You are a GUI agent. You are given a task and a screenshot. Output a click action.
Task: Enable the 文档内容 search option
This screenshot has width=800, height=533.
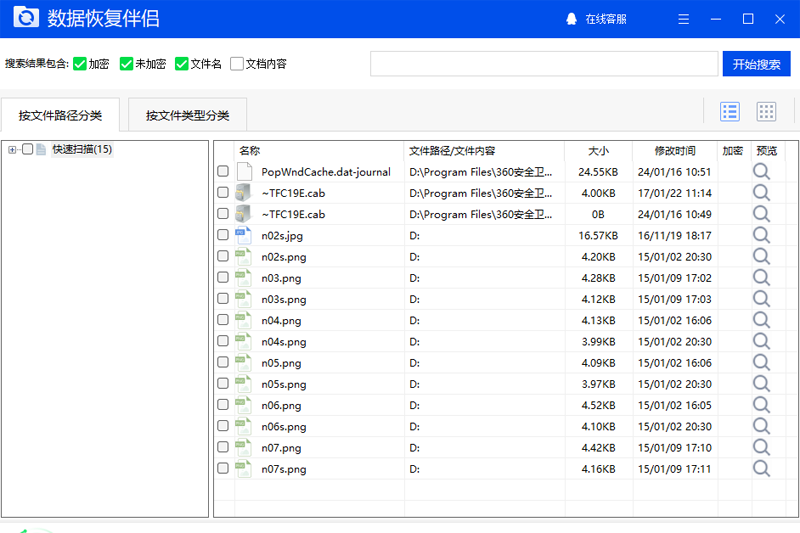(x=237, y=64)
